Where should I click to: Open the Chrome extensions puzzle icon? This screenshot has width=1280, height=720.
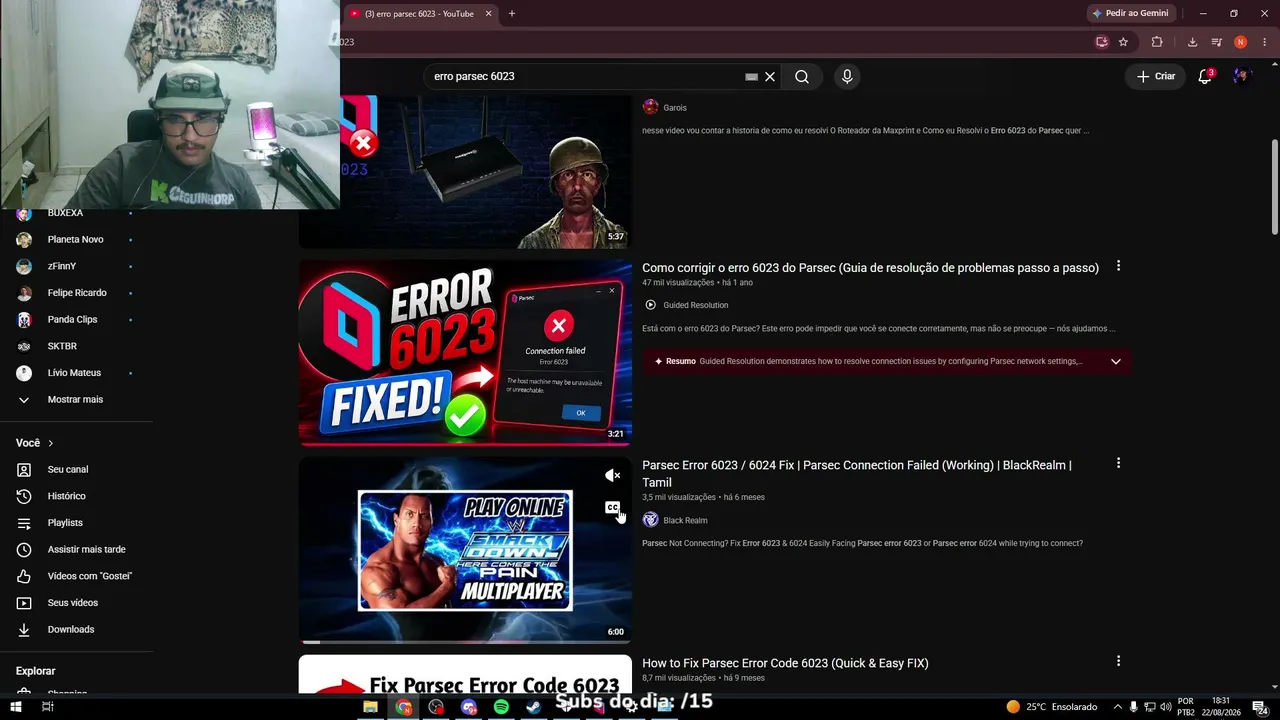1157,42
